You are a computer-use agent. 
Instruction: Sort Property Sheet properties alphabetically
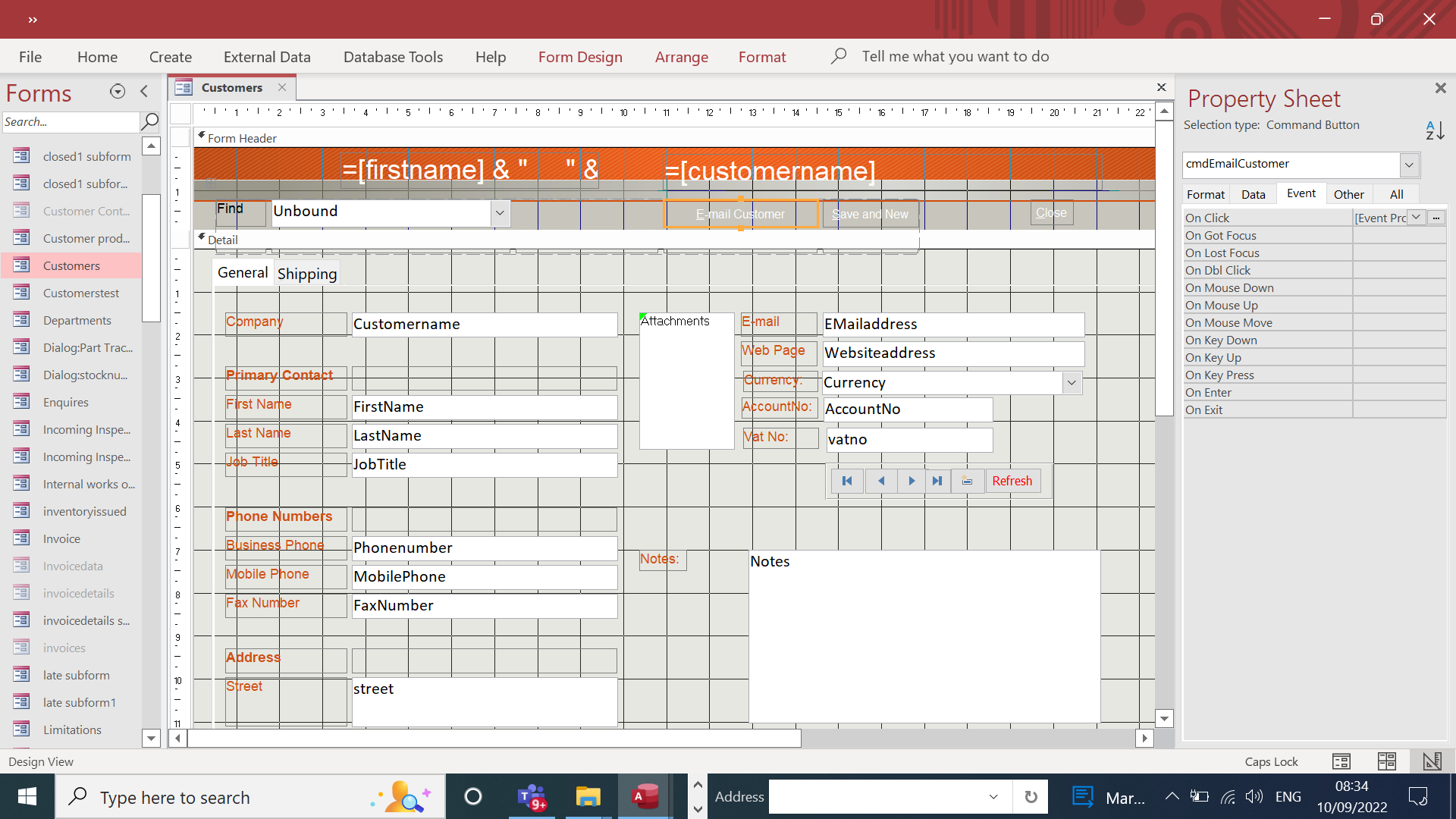pyautogui.click(x=1435, y=130)
